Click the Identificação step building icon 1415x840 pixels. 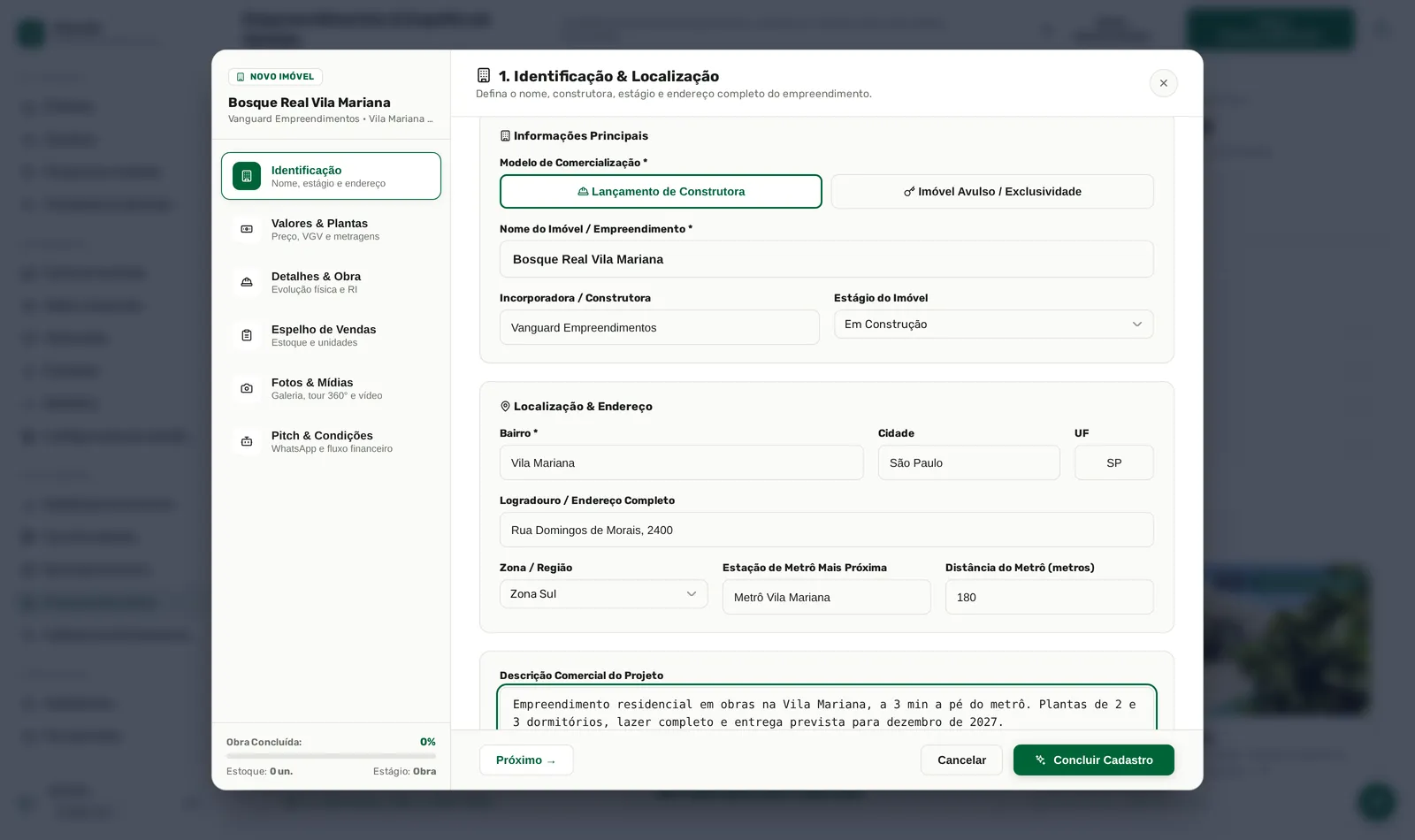click(x=247, y=176)
